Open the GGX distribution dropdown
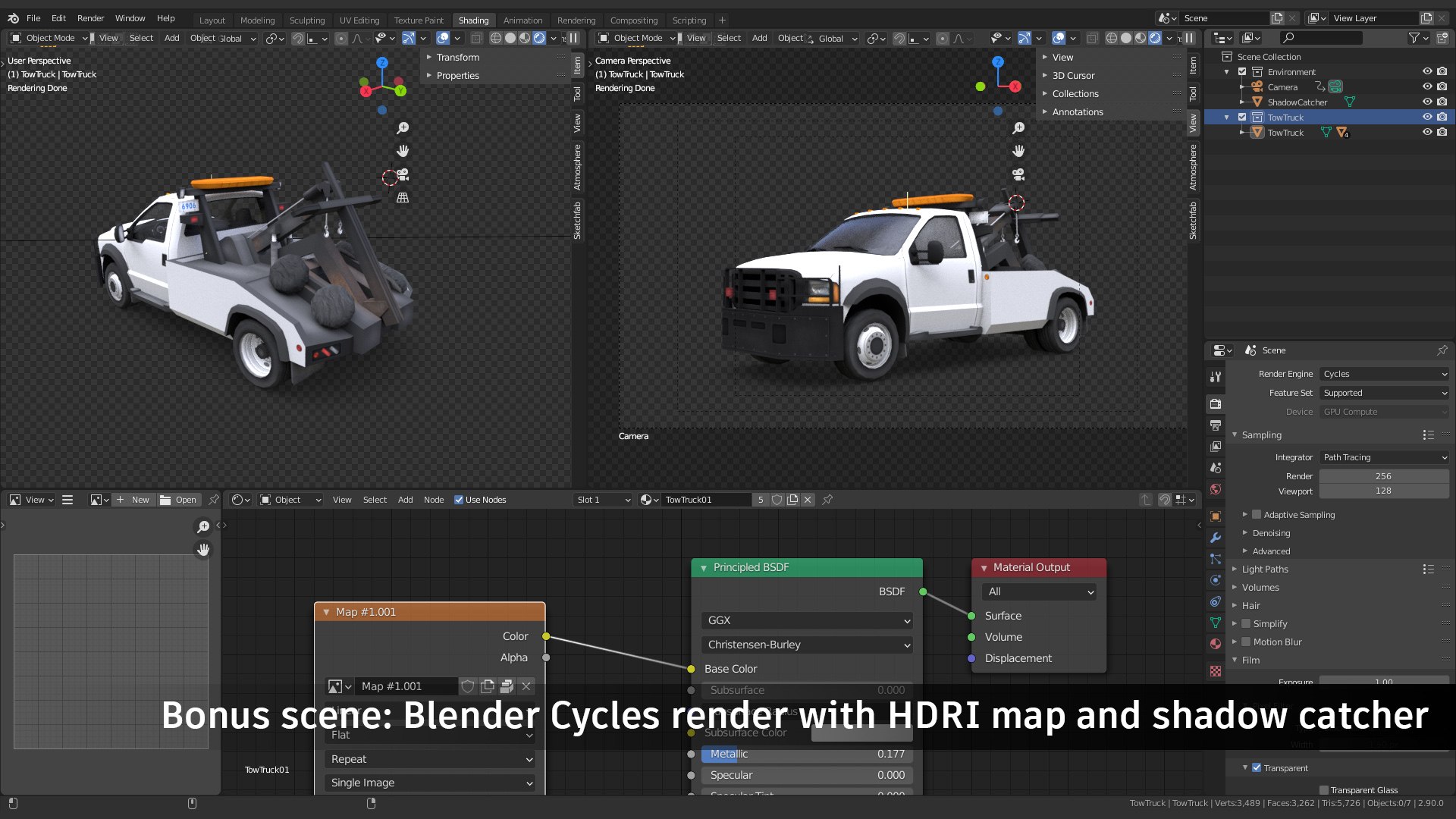 click(807, 620)
